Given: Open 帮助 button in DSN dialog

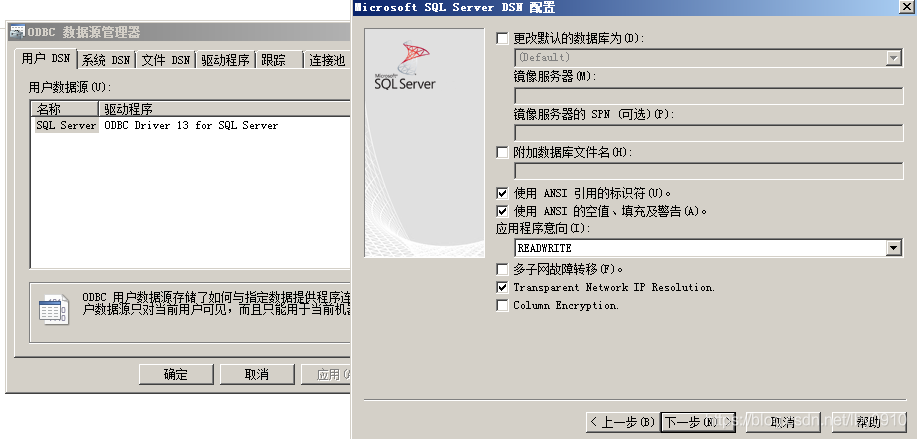Looking at the screenshot, I should (x=868, y=422).
